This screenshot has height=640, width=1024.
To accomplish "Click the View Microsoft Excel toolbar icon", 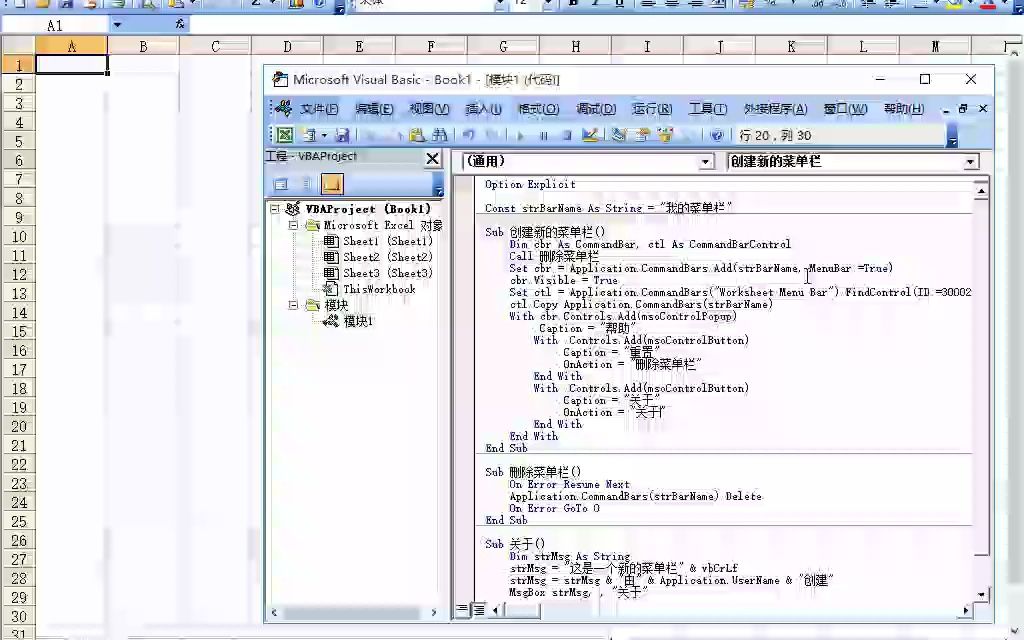I will tap(285, 135).
